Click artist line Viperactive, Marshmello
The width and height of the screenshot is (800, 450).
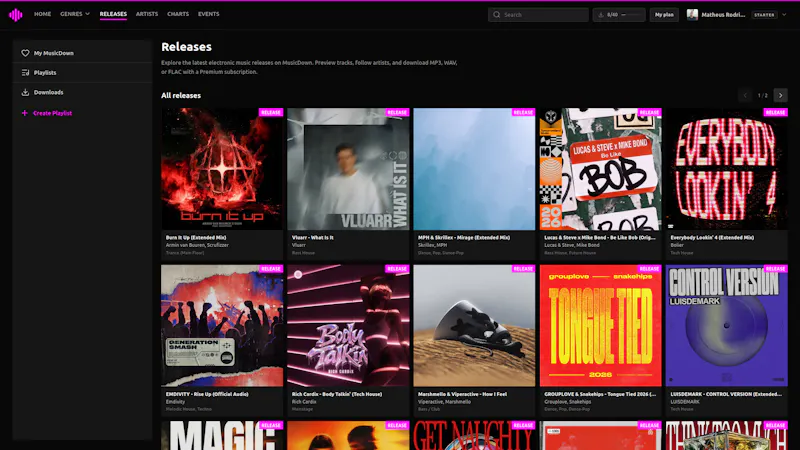(x=445, y=402)
